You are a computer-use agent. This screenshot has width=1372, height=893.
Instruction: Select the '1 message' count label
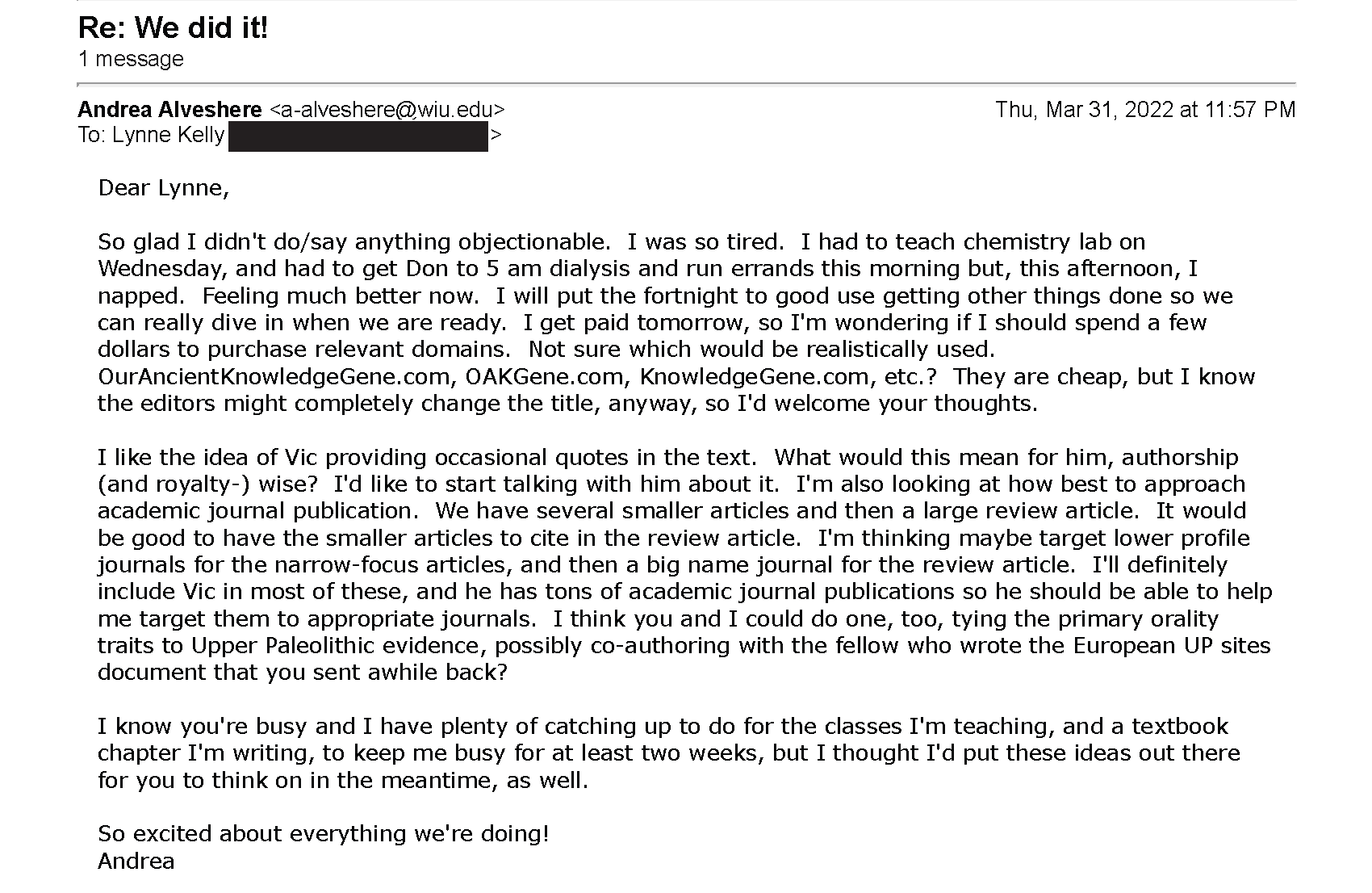131,59
